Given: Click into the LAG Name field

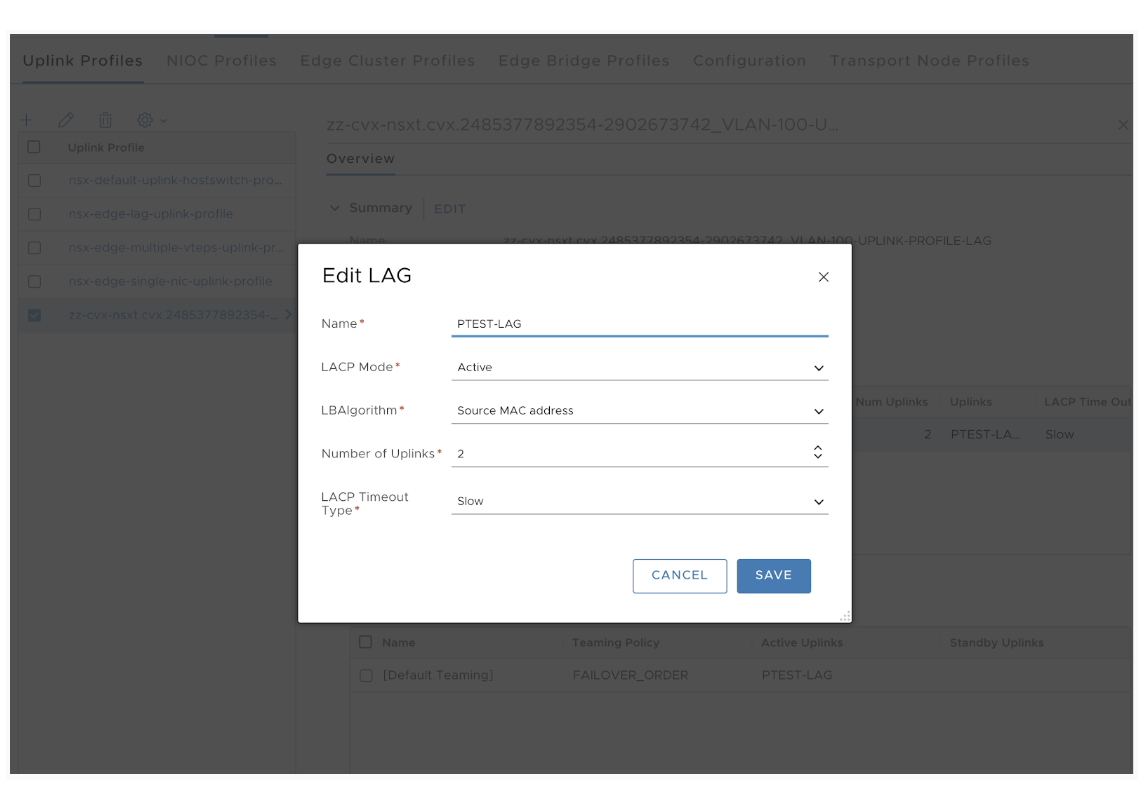Looking at the screenshot, I should click(639, 324).
